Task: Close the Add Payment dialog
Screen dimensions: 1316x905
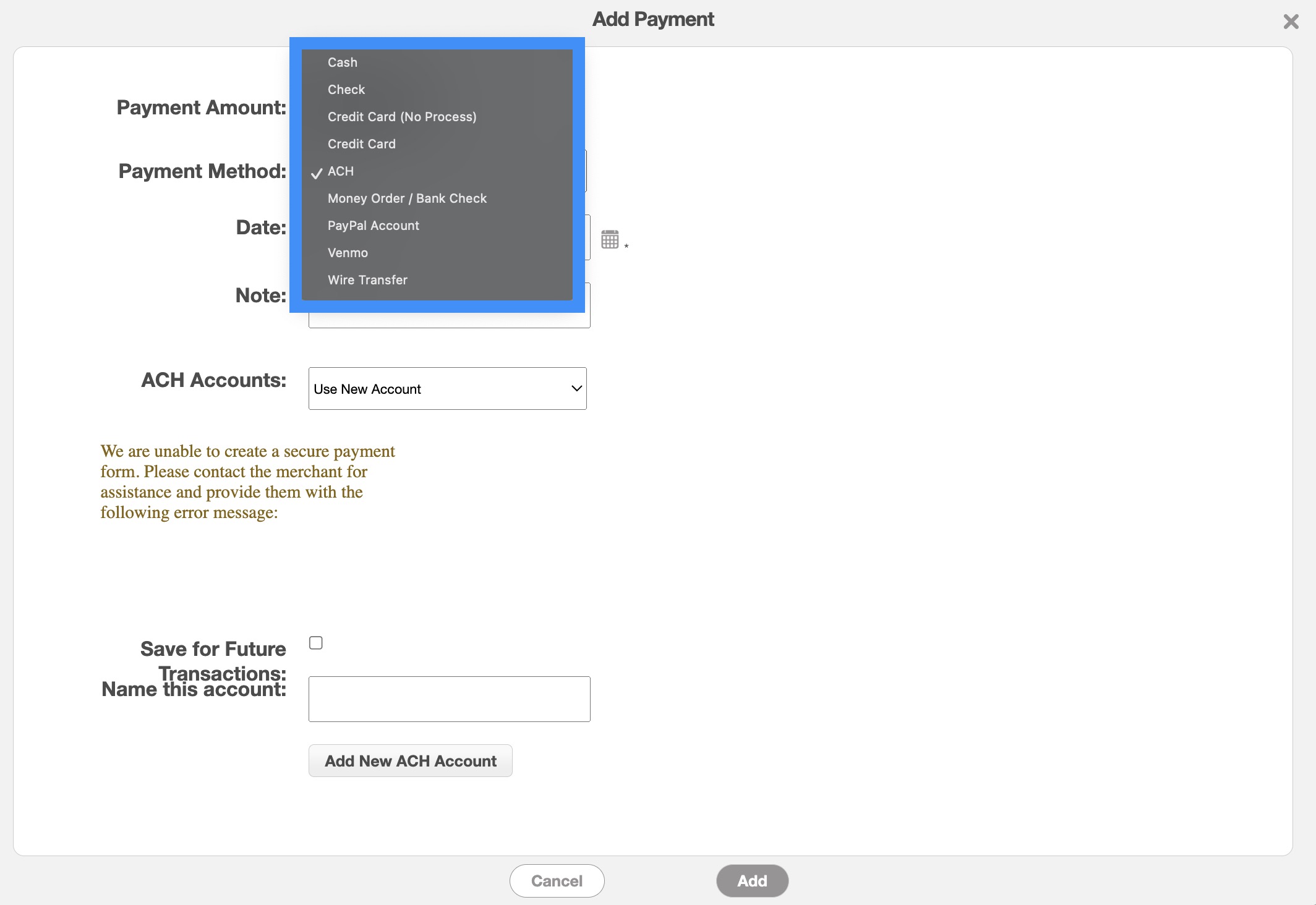Action: 1291,22
